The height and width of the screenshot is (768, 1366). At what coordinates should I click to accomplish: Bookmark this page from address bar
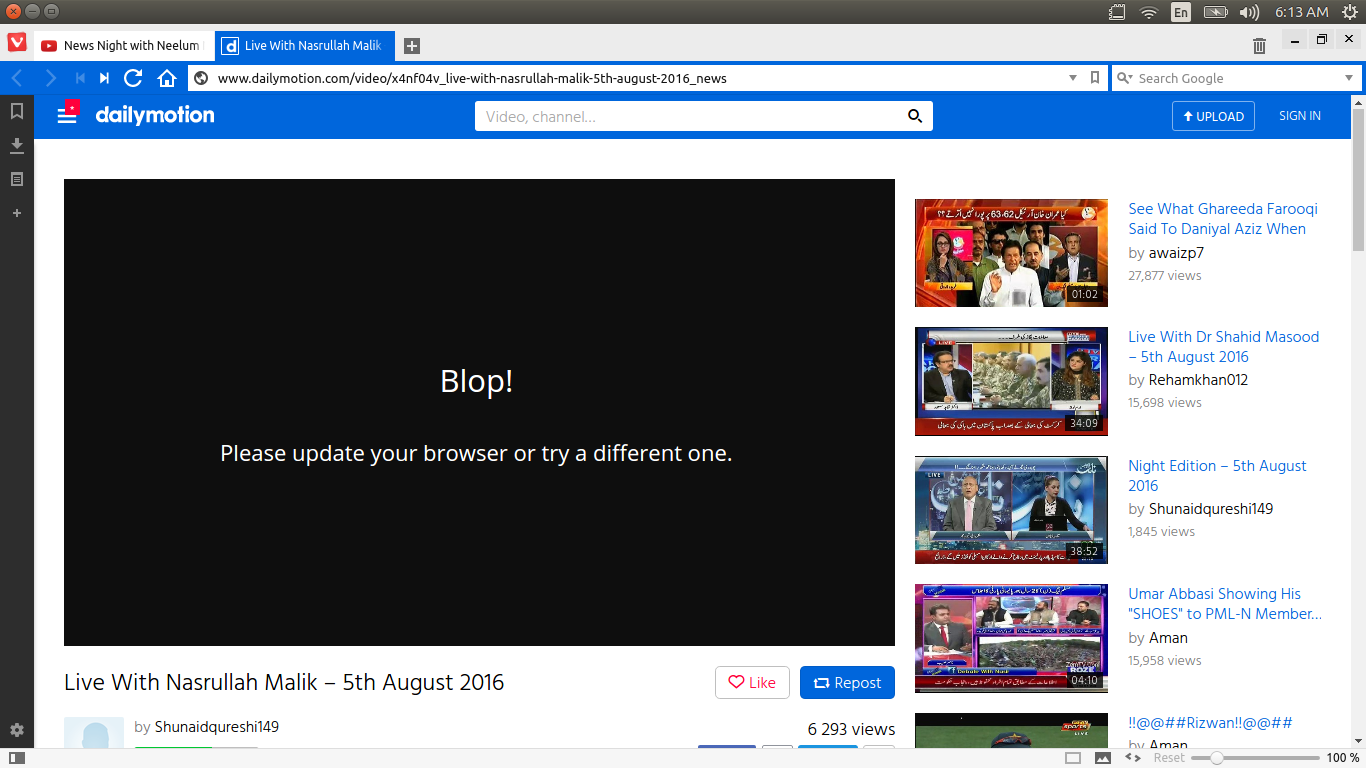(1095, 78)
